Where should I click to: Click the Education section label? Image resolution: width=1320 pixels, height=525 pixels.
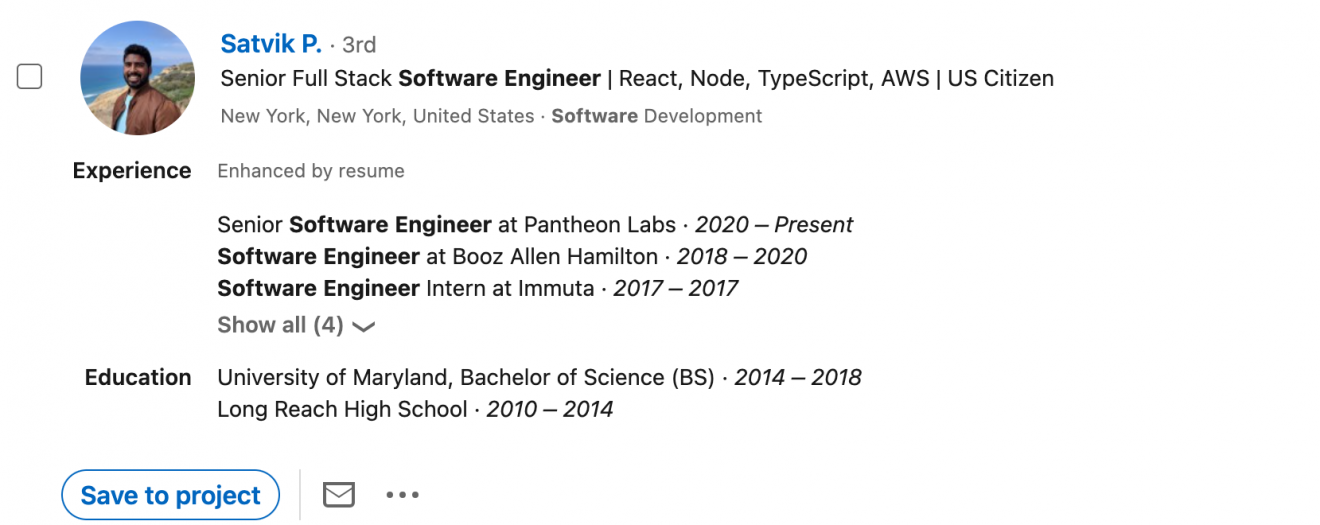[138, 378]
